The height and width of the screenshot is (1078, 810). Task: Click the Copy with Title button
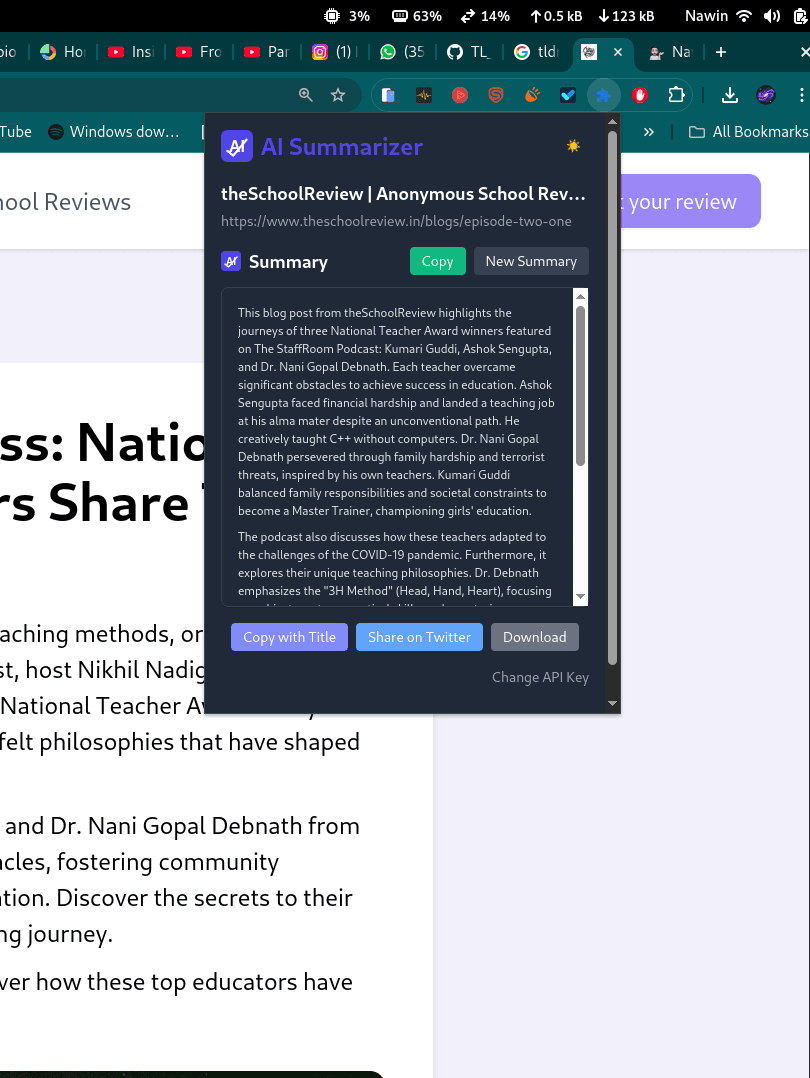pos(289,637)
